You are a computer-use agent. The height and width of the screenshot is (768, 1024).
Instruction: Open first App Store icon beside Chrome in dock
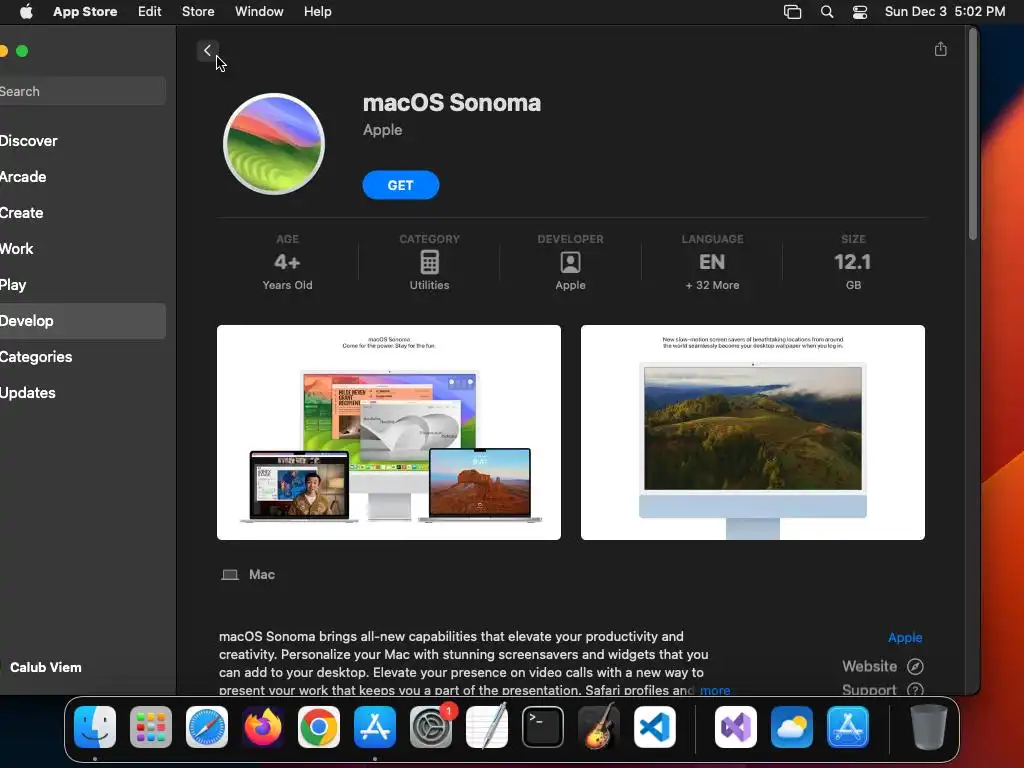click(375, 727)
